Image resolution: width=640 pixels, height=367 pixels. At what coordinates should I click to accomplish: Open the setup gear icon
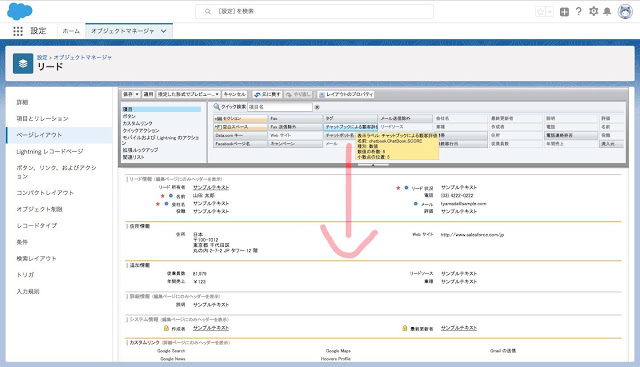pyautogui.click(x=593, y=11)
